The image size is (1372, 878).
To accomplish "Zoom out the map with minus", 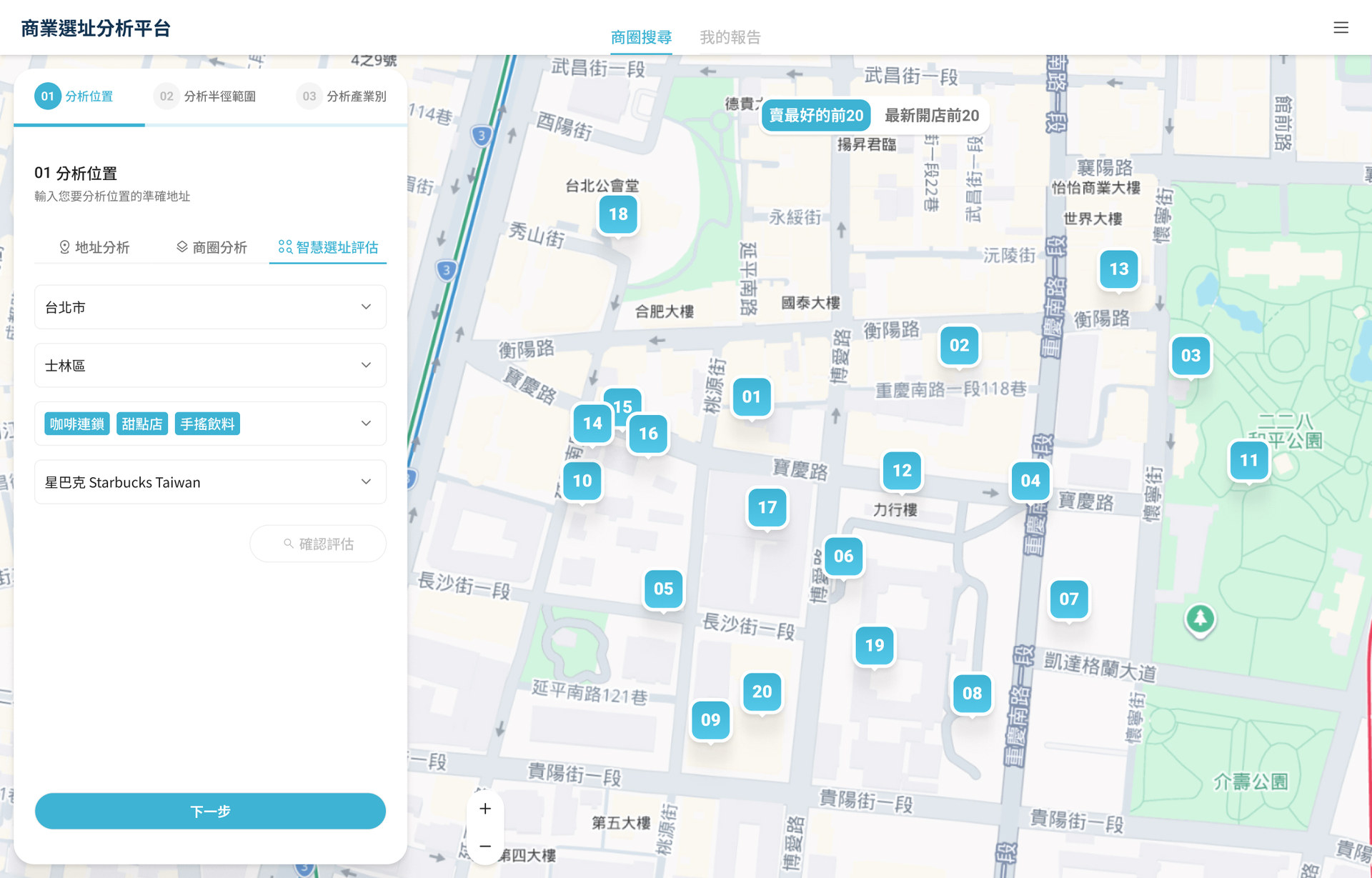I will pos(485,847).
